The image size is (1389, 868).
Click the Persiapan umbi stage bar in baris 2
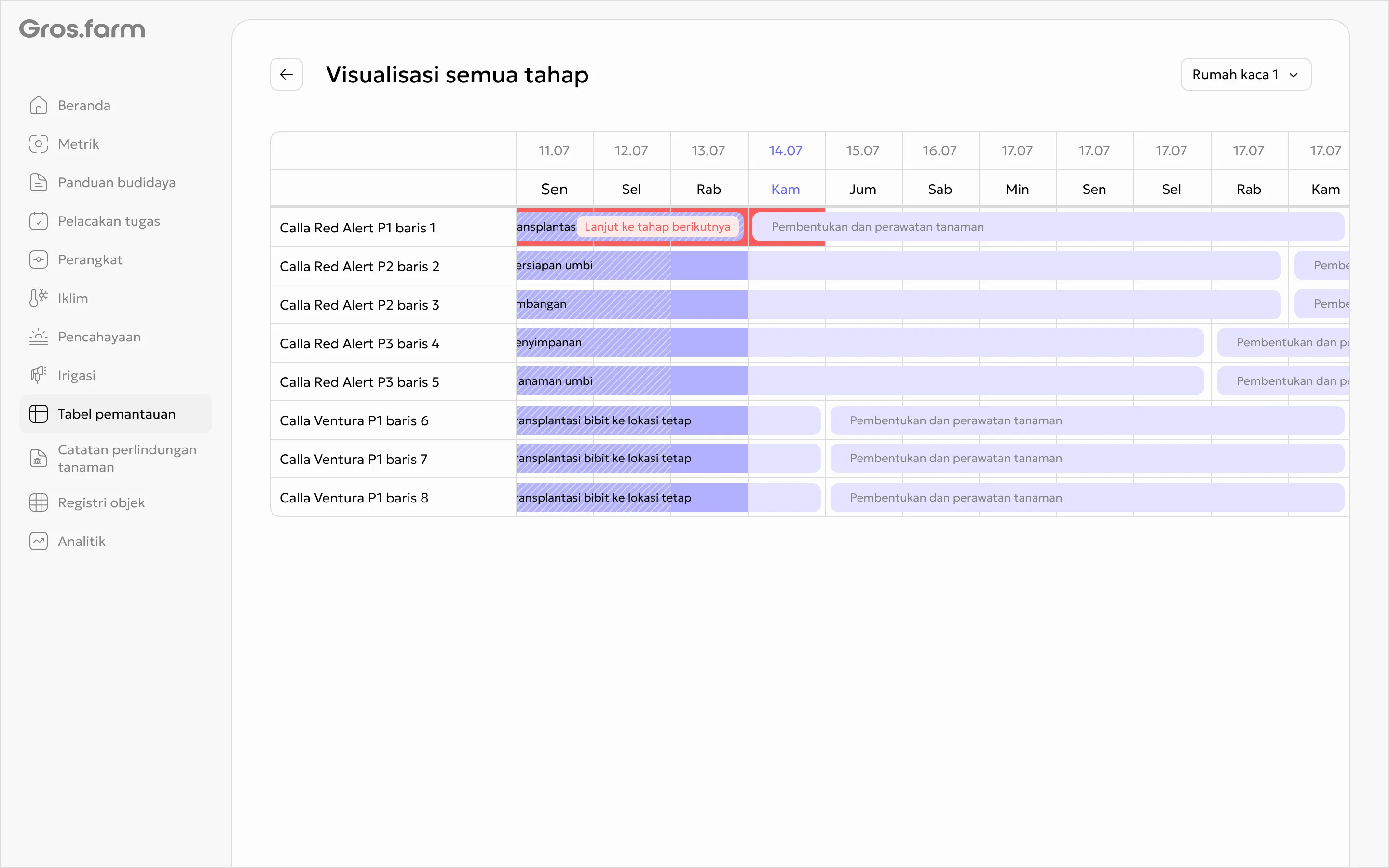click(632, 265)
